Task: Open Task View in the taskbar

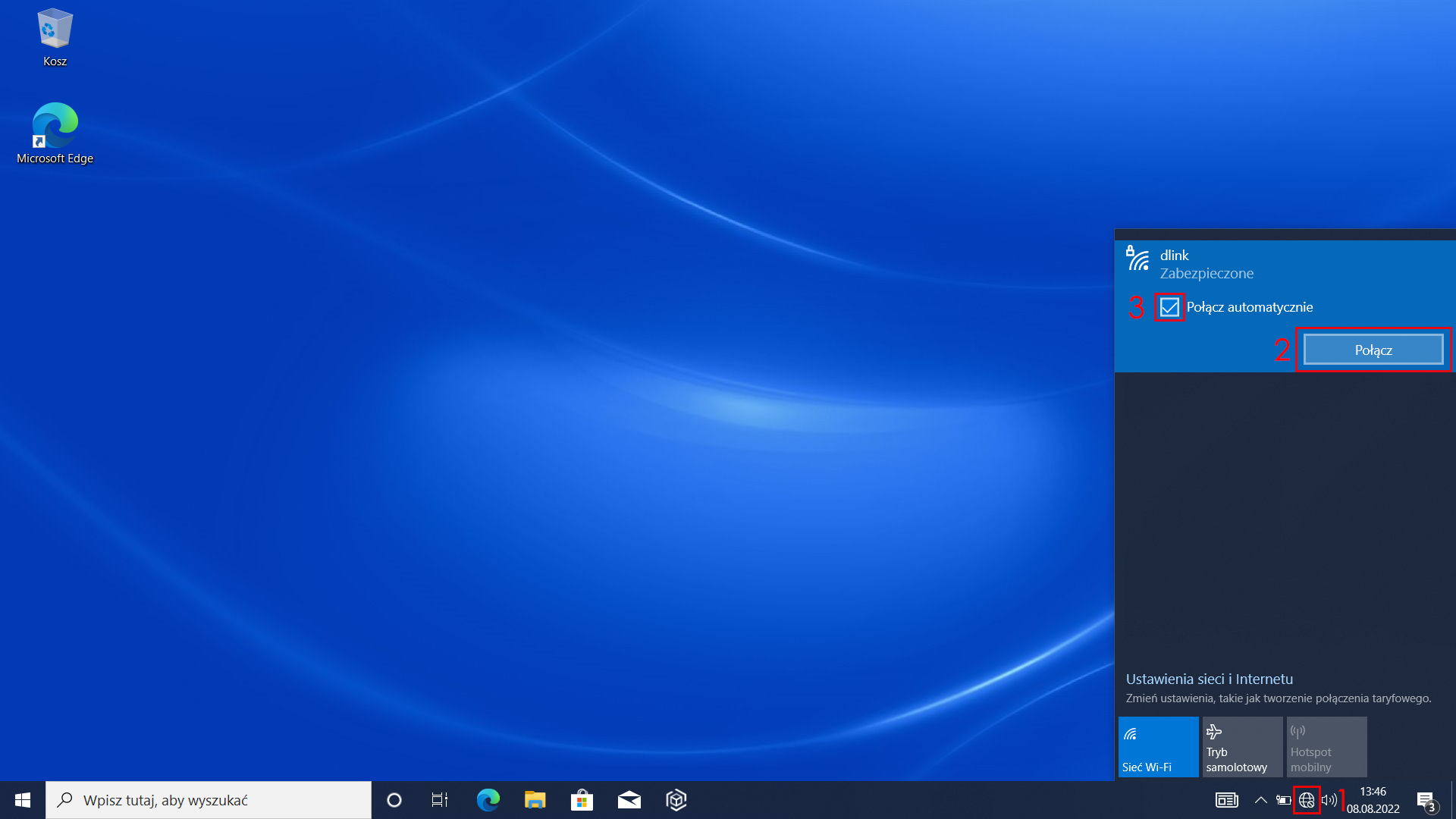Action: click(440, 800)
